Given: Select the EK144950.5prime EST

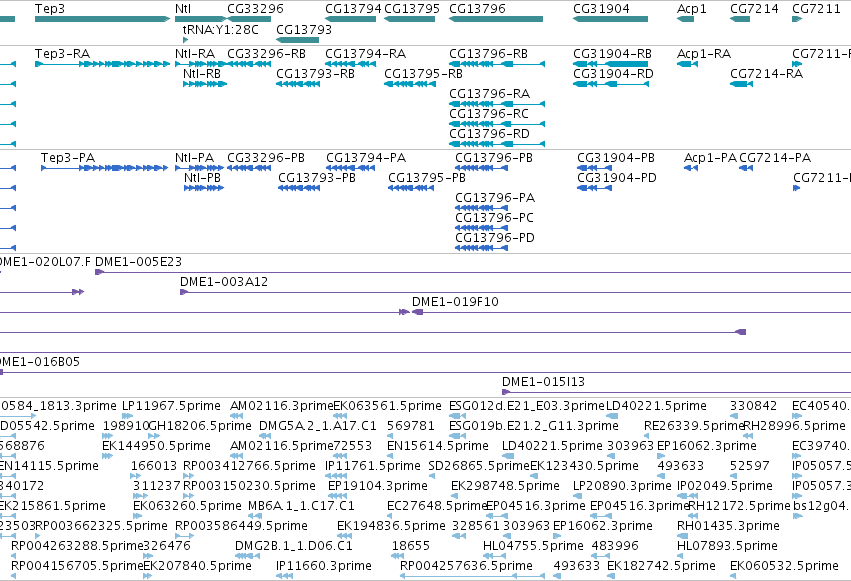Looking at the screenshot, I should click(107, 456).
